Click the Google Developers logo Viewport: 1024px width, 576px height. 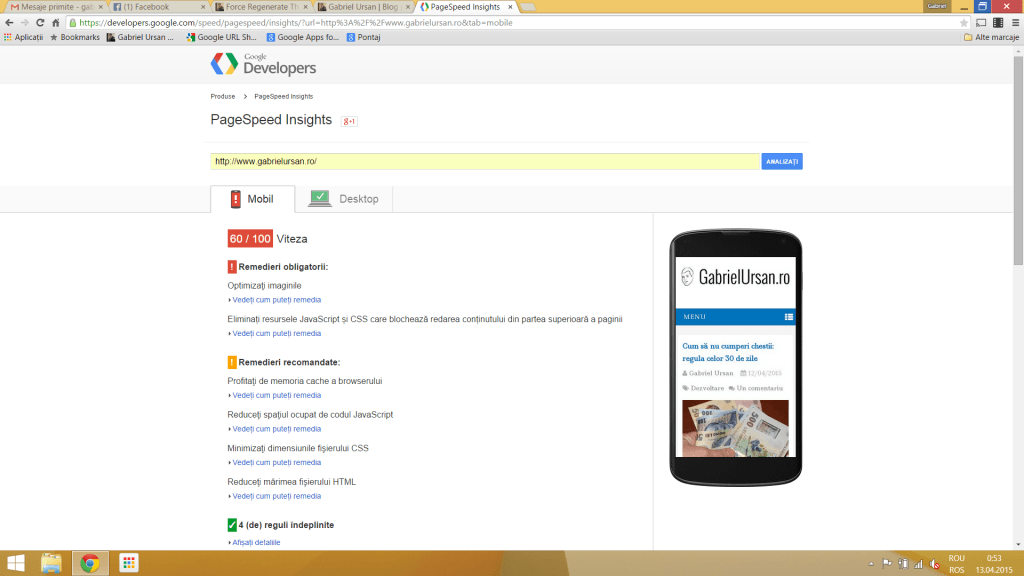[x=263, y=65]
